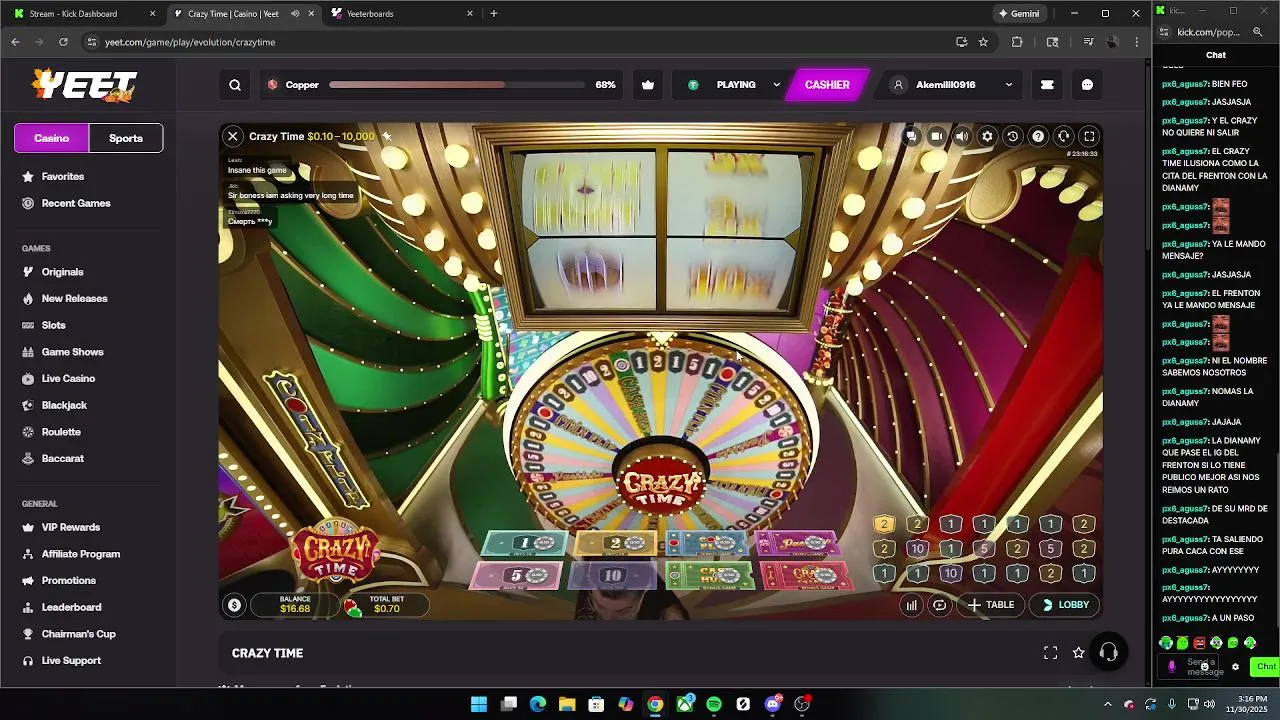Screen dimensions: 1280x720
Task: Click the + TABLE button
Action: click(x=990, y=605)
